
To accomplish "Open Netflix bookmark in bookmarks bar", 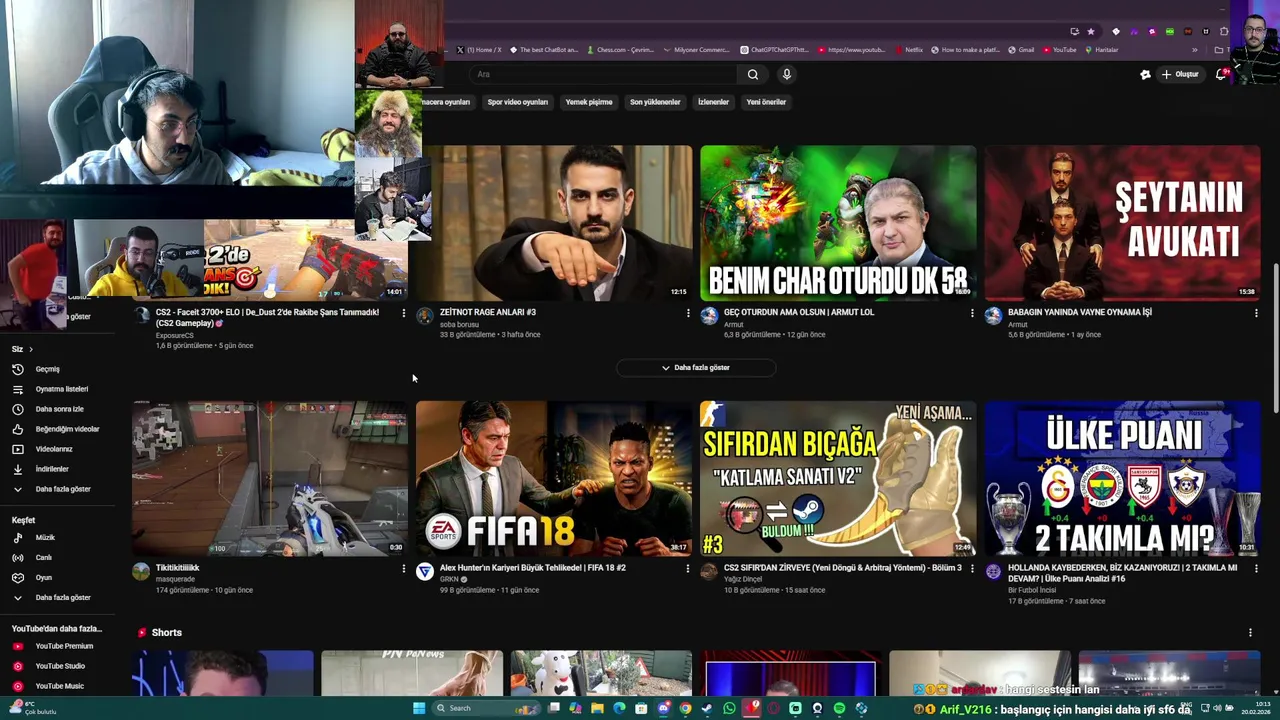I will coord(909,50).
